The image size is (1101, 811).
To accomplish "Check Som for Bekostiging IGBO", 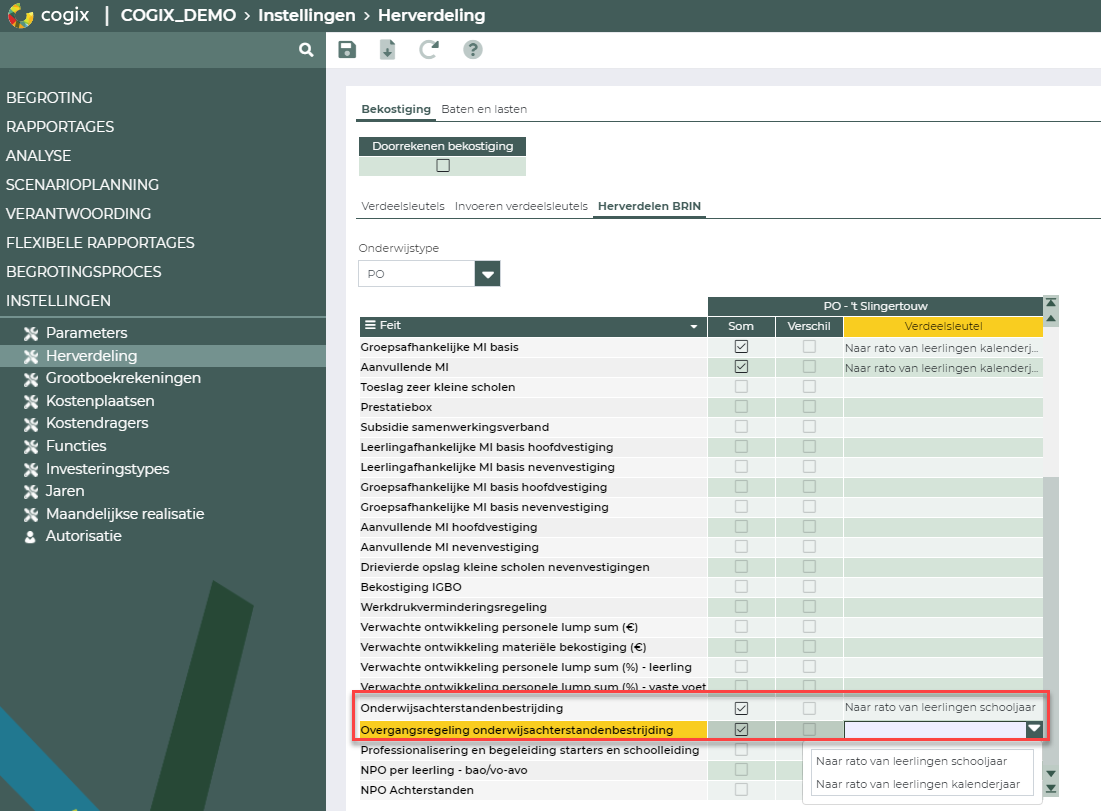I will [741, 586].
